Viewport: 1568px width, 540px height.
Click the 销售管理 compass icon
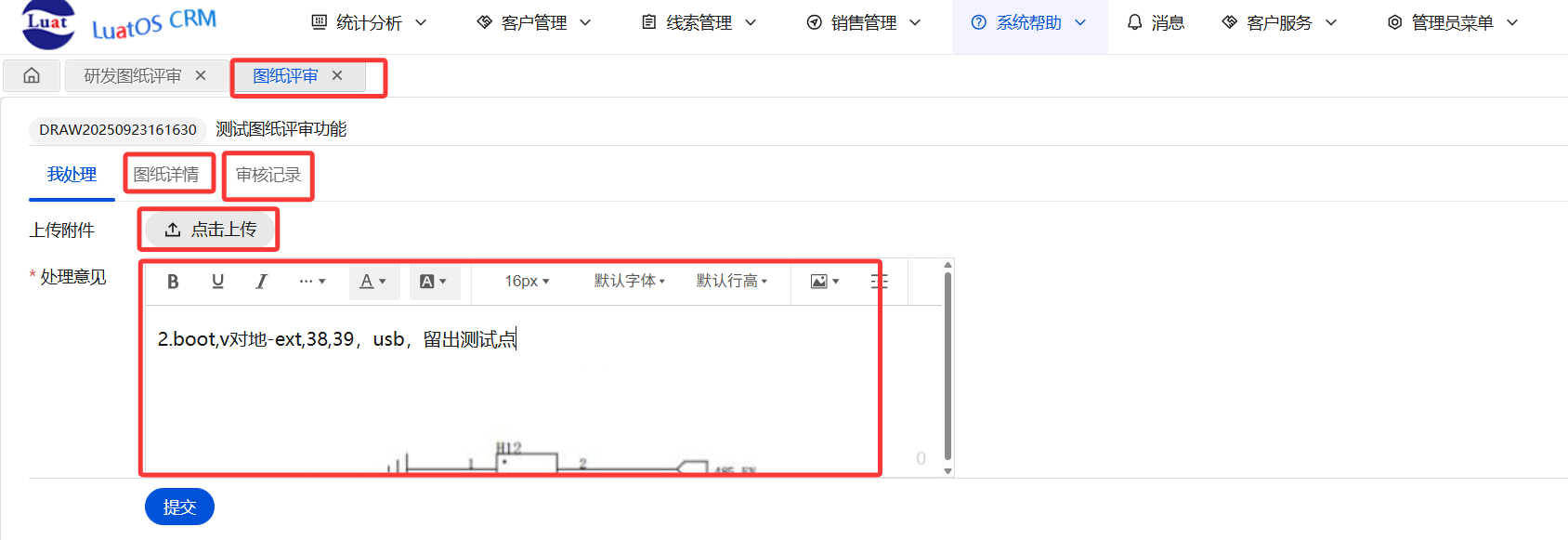[x=815, y=22]
